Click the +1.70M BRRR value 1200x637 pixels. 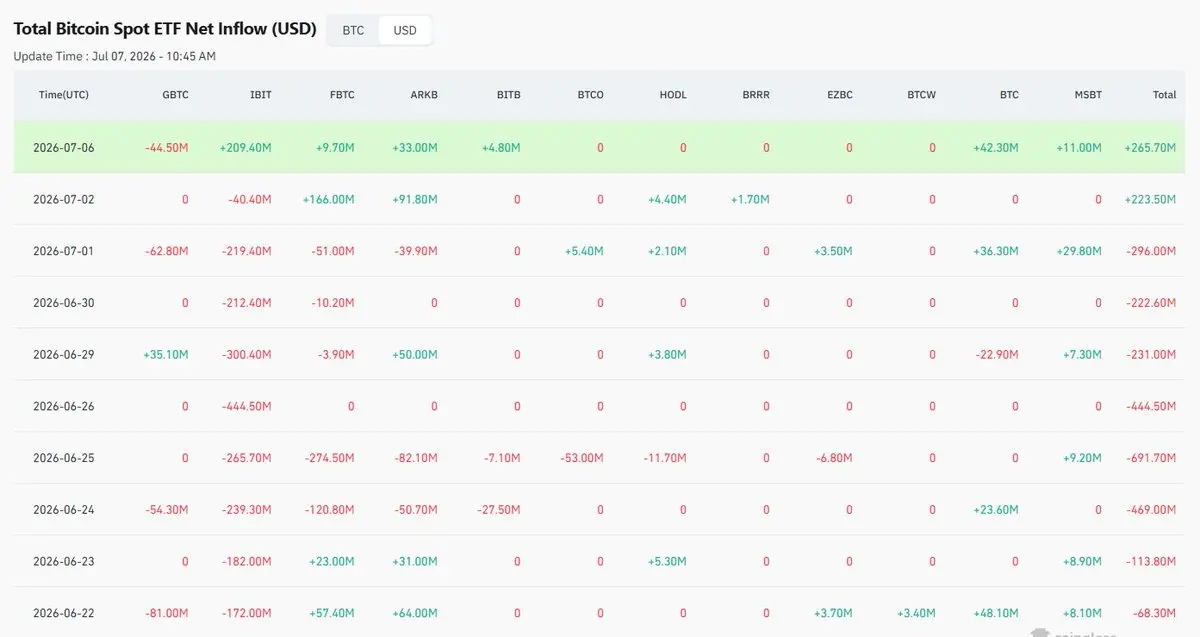(x=750, y=199)
